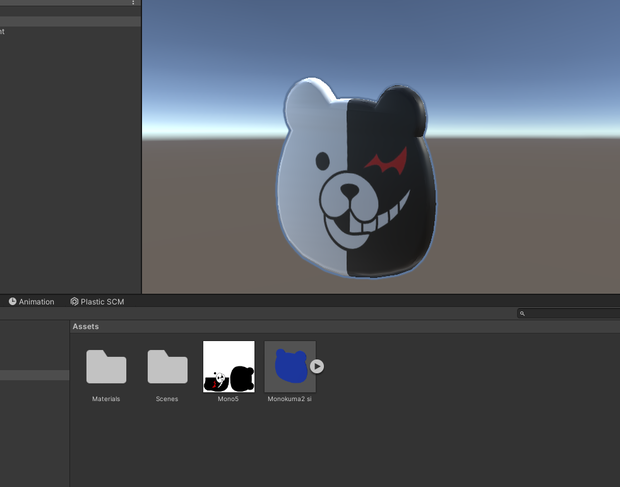This screenshot has height=487, width=620.
Task: Open the Plastic SCM tab
Action: (97, 302)
